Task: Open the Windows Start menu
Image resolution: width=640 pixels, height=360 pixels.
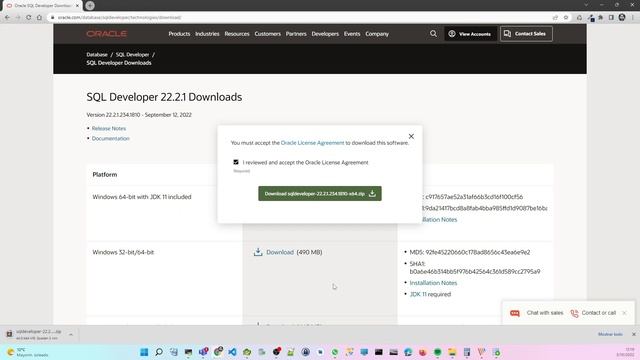Action: click(x=144, y=352)
